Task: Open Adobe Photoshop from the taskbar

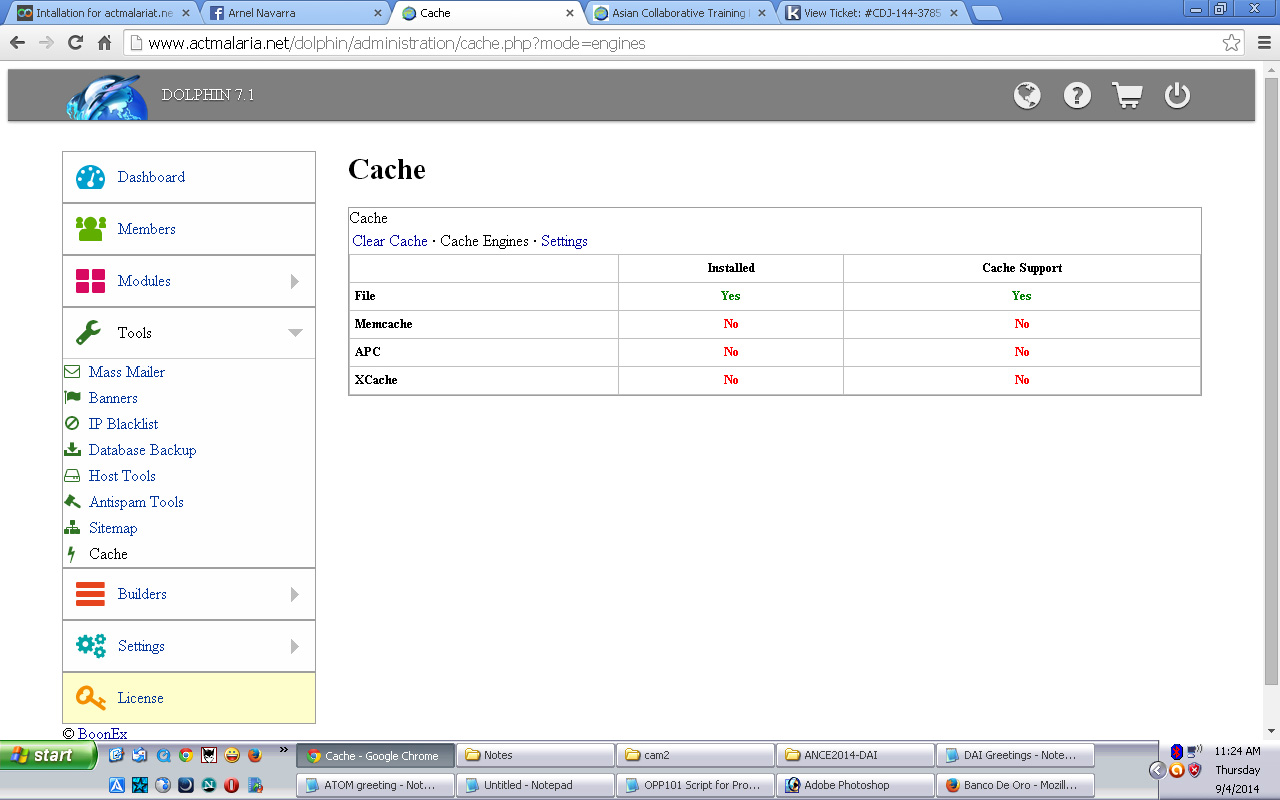Action: 855,785
